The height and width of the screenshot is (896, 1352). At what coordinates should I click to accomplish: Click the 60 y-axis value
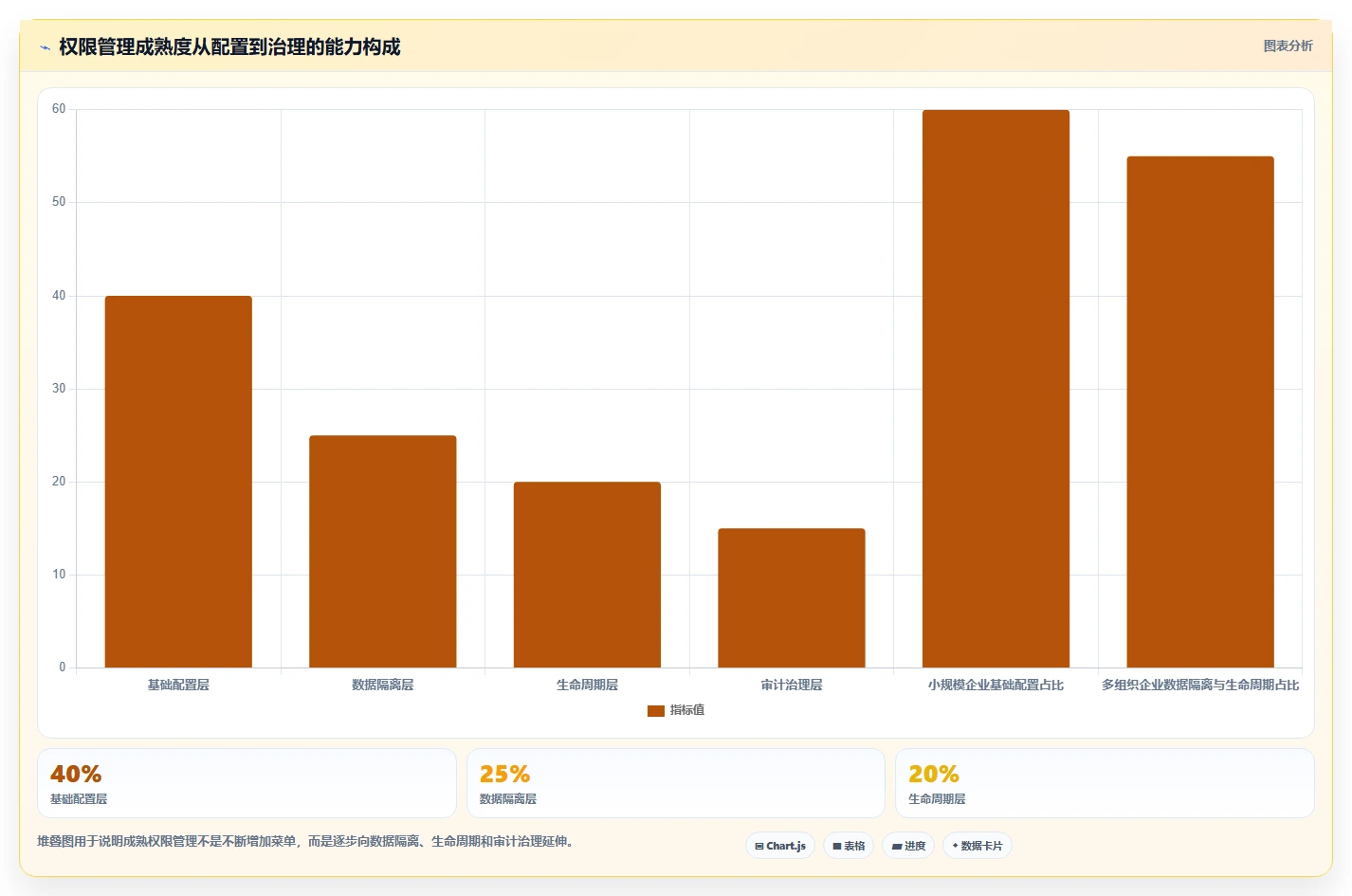tap(59, 109)
